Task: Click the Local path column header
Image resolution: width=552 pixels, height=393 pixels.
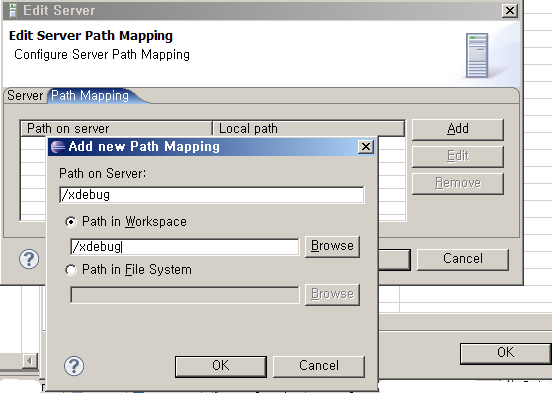Action: [x=309, y=129]
